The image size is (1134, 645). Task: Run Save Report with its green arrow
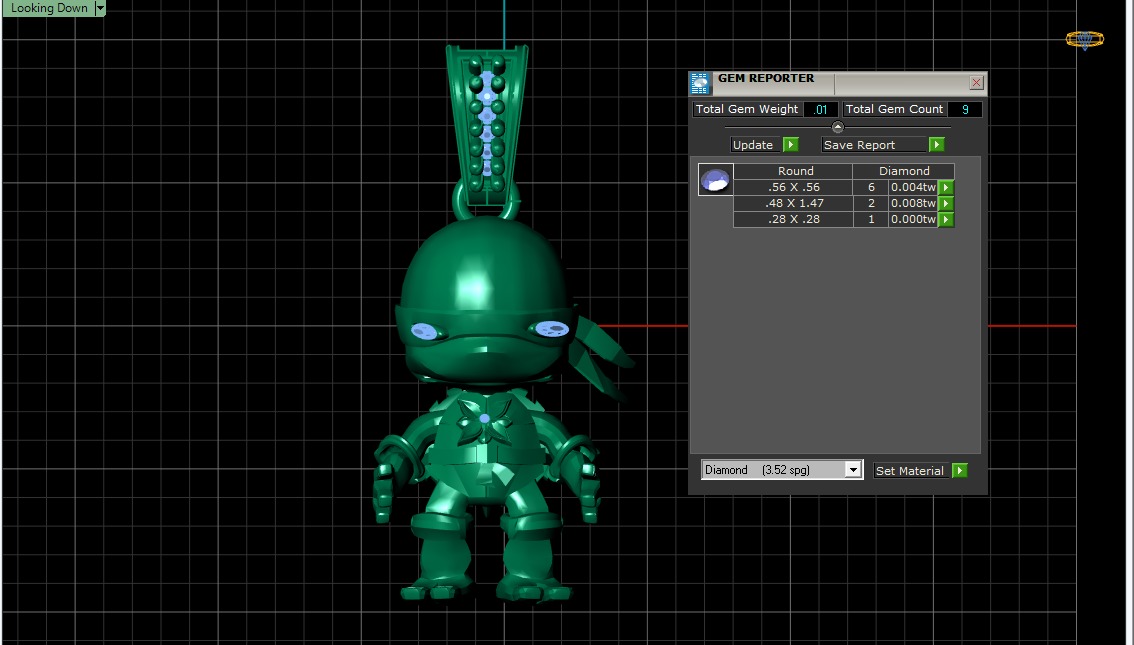[937, 145]
